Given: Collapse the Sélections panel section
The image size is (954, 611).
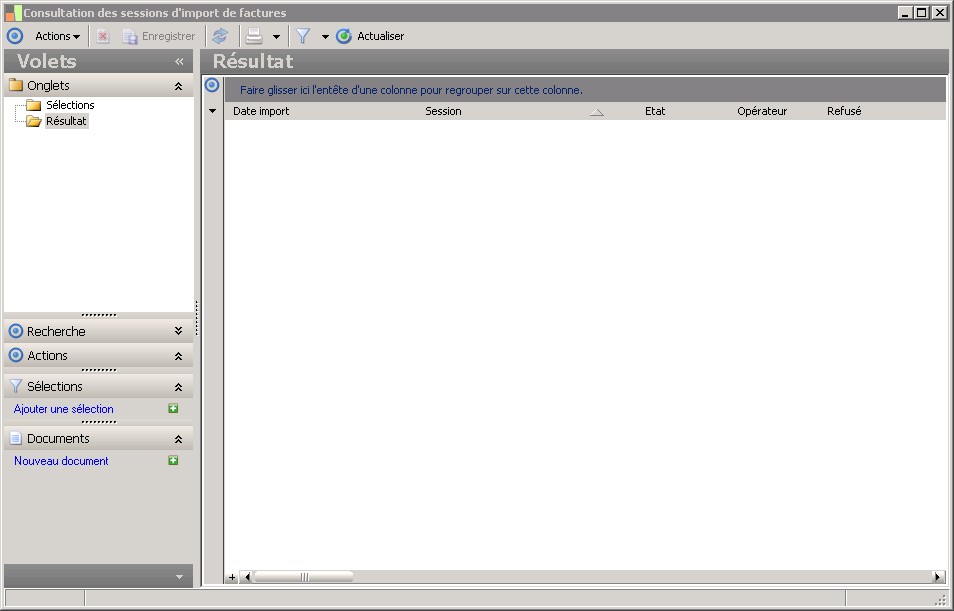Looking at the screenshot, I should pyautogui.click(x=178, y=387).
